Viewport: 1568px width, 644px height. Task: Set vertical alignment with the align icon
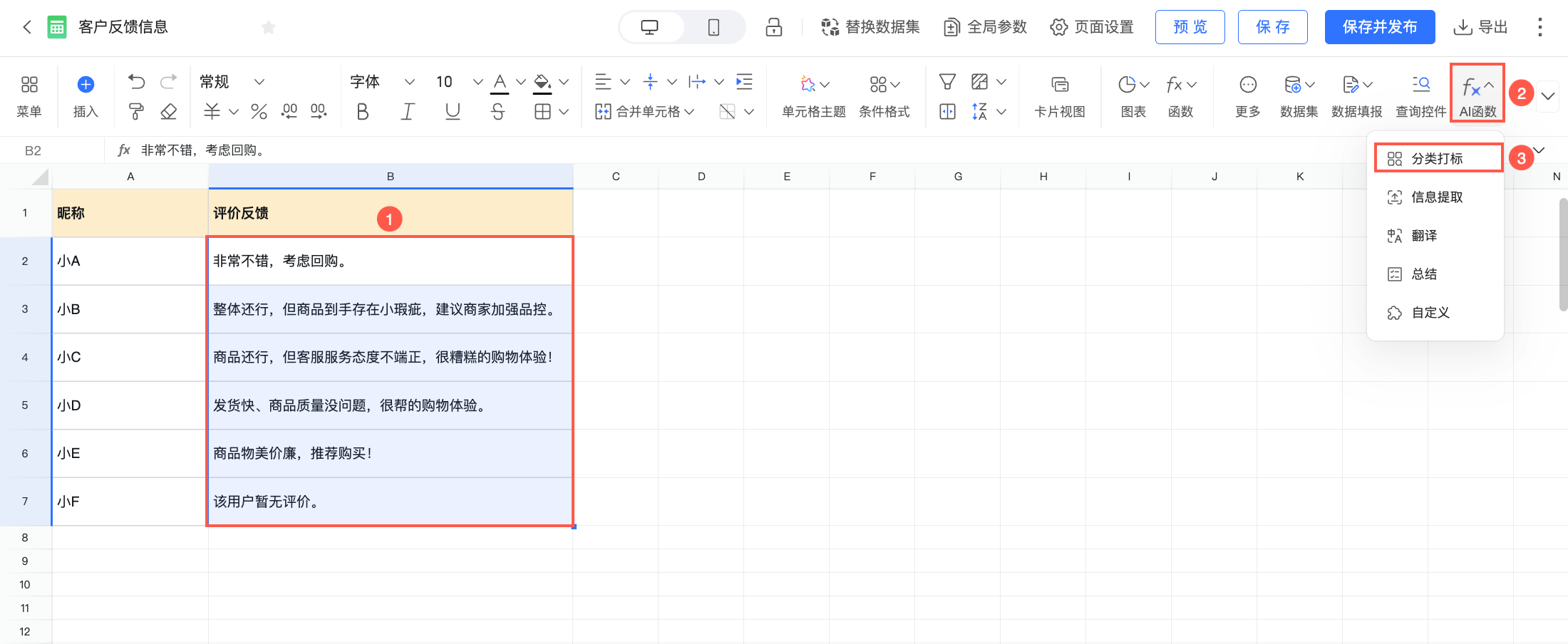(x=650, y=82)
